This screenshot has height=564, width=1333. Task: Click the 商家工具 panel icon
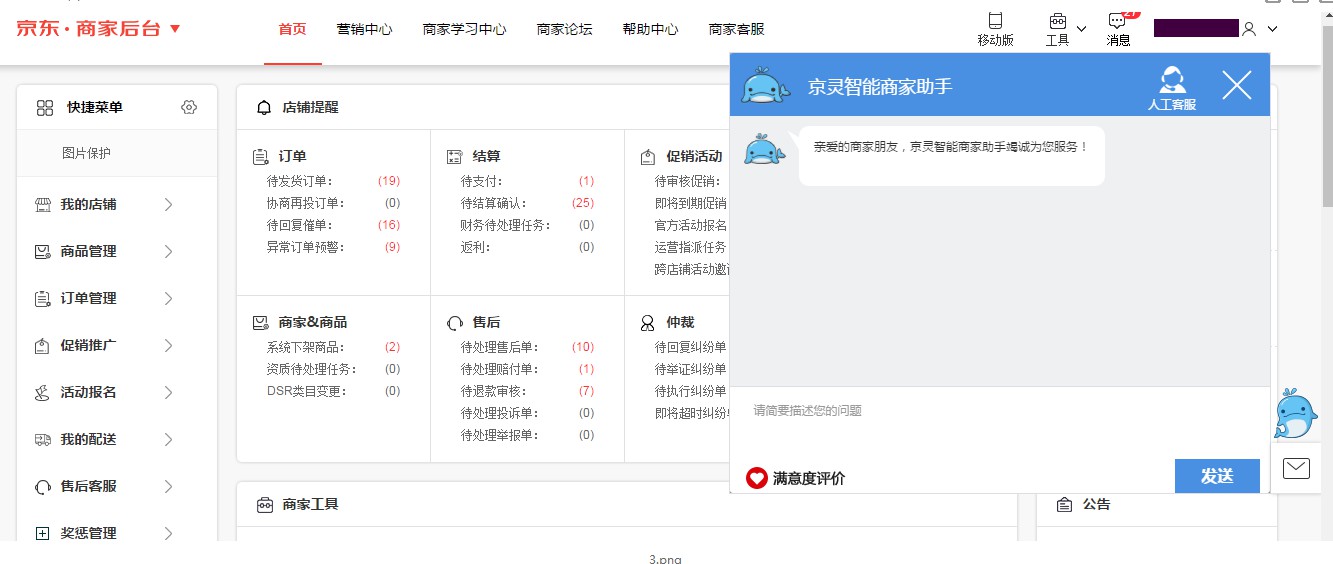(264, 504)
